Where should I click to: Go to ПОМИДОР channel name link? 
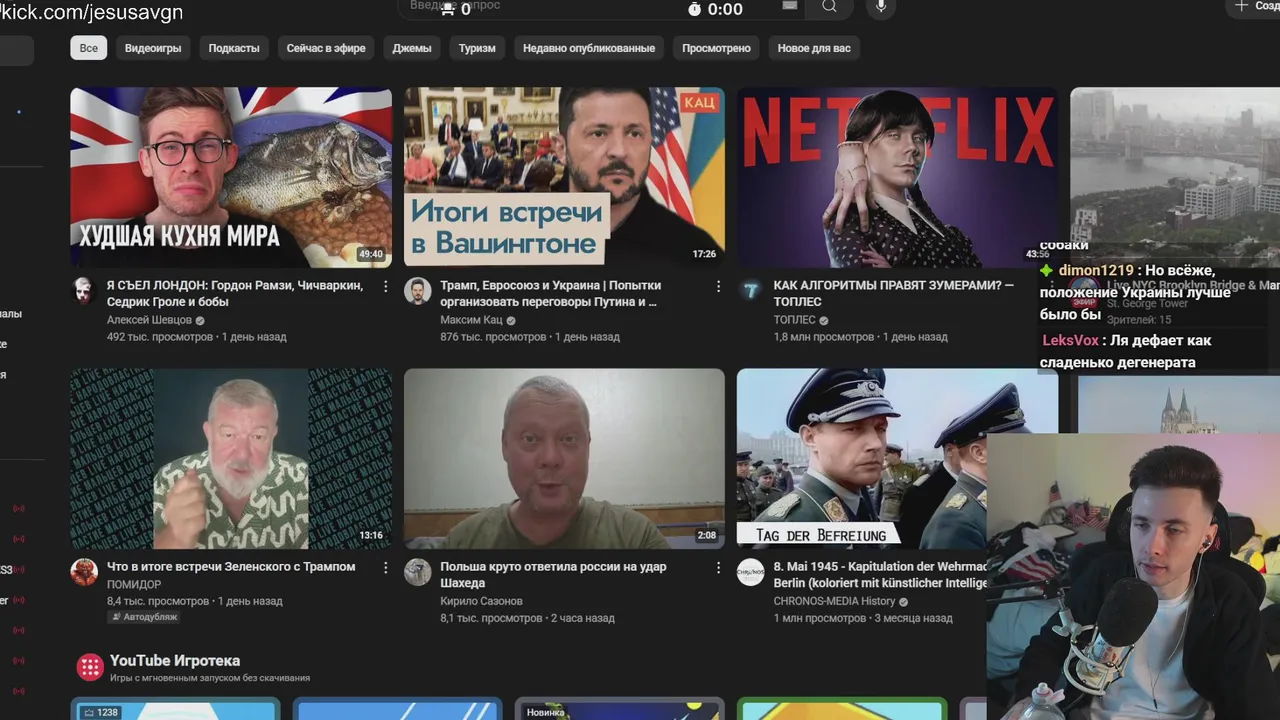click(x=134, y=584)
